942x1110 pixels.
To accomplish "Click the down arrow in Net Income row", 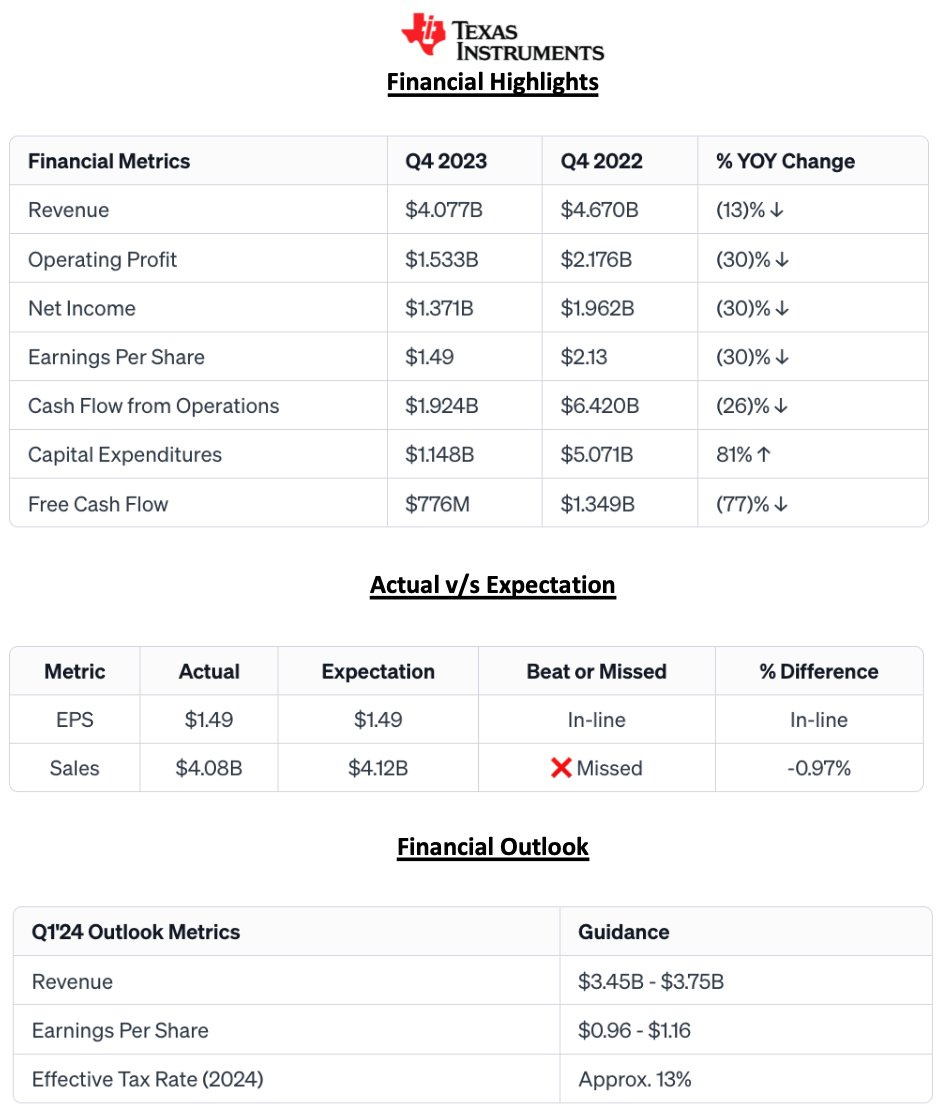I will point(782,309).
